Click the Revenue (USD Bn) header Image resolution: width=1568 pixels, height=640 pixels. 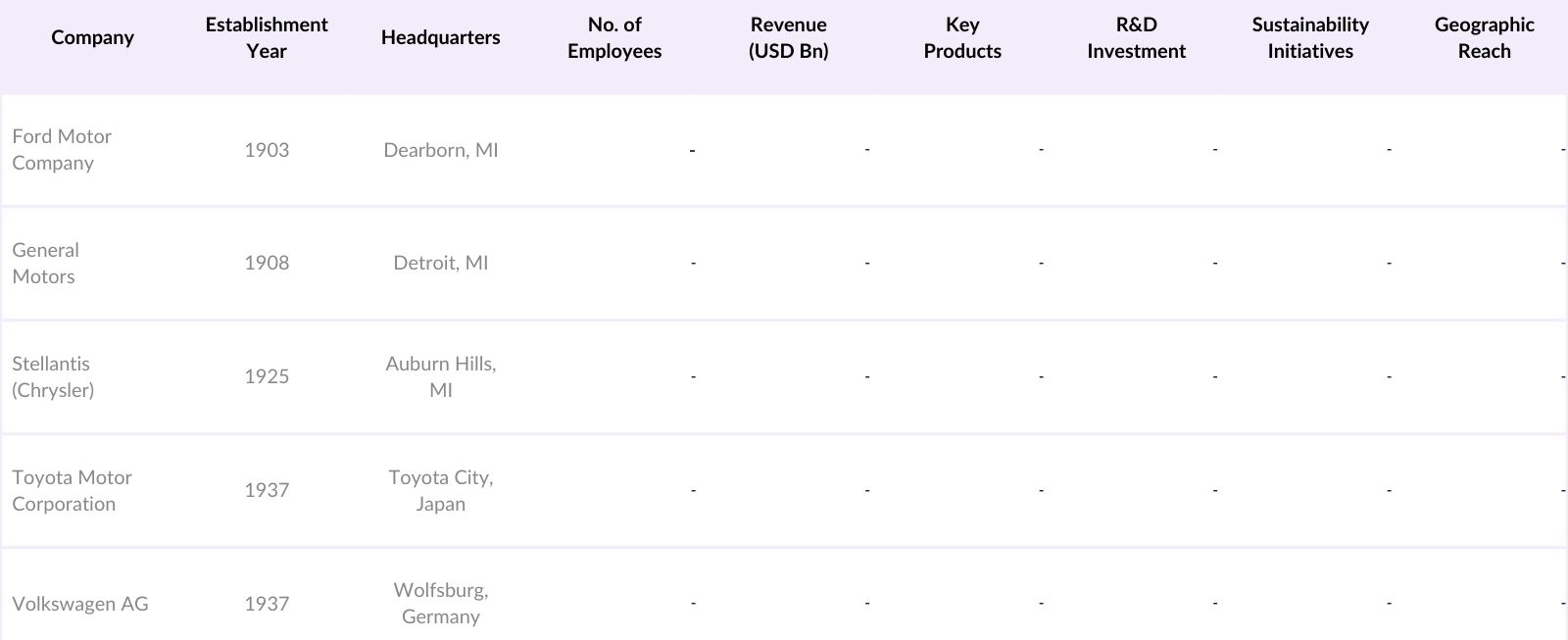788,37
